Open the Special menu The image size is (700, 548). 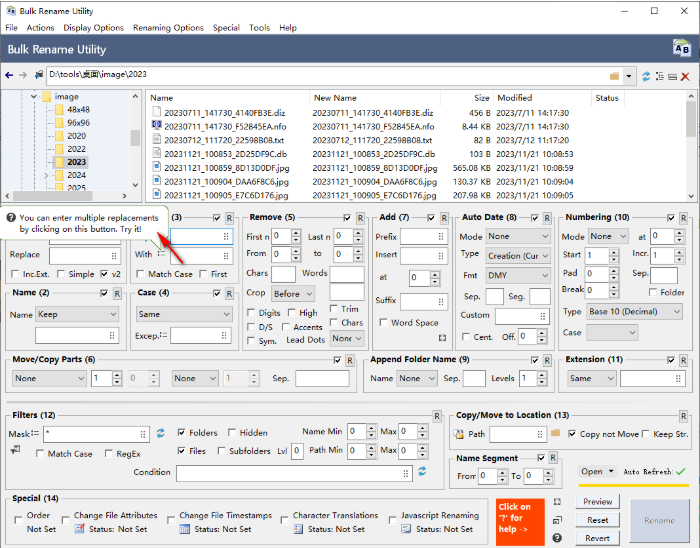point(226,28)
